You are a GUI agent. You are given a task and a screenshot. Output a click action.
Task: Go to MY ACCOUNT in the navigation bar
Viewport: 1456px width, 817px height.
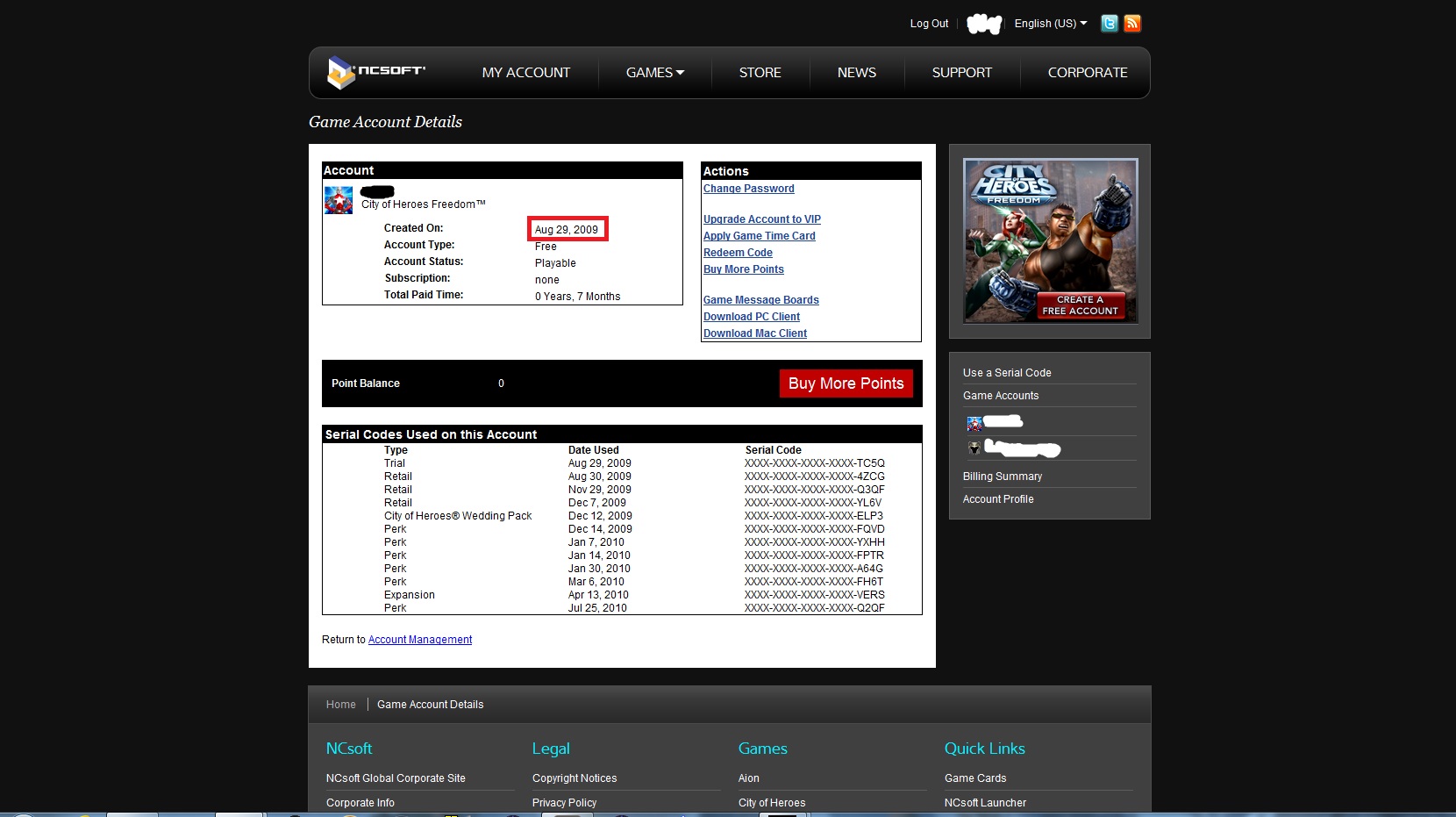click(x=526, y=73)
